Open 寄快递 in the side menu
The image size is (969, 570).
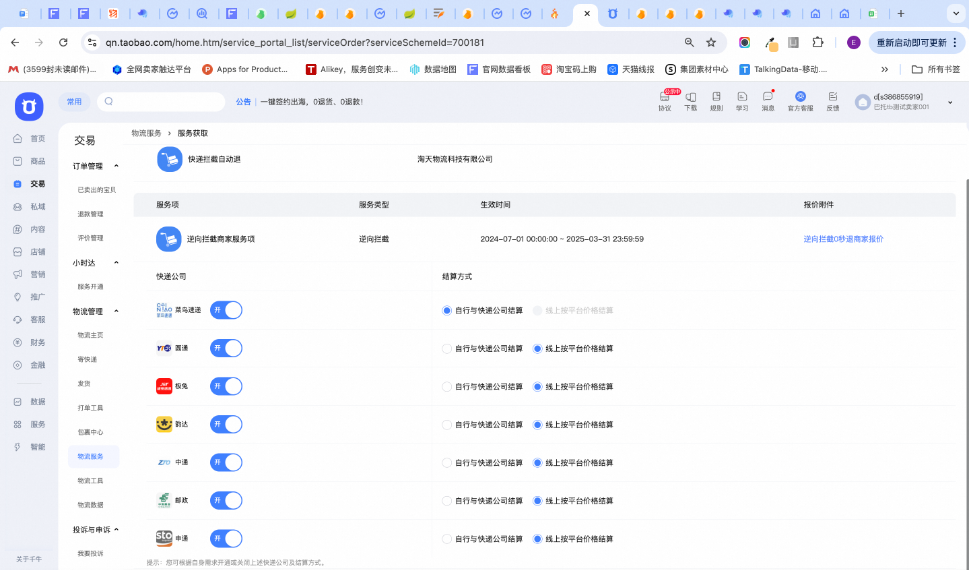tap(87, 359)
